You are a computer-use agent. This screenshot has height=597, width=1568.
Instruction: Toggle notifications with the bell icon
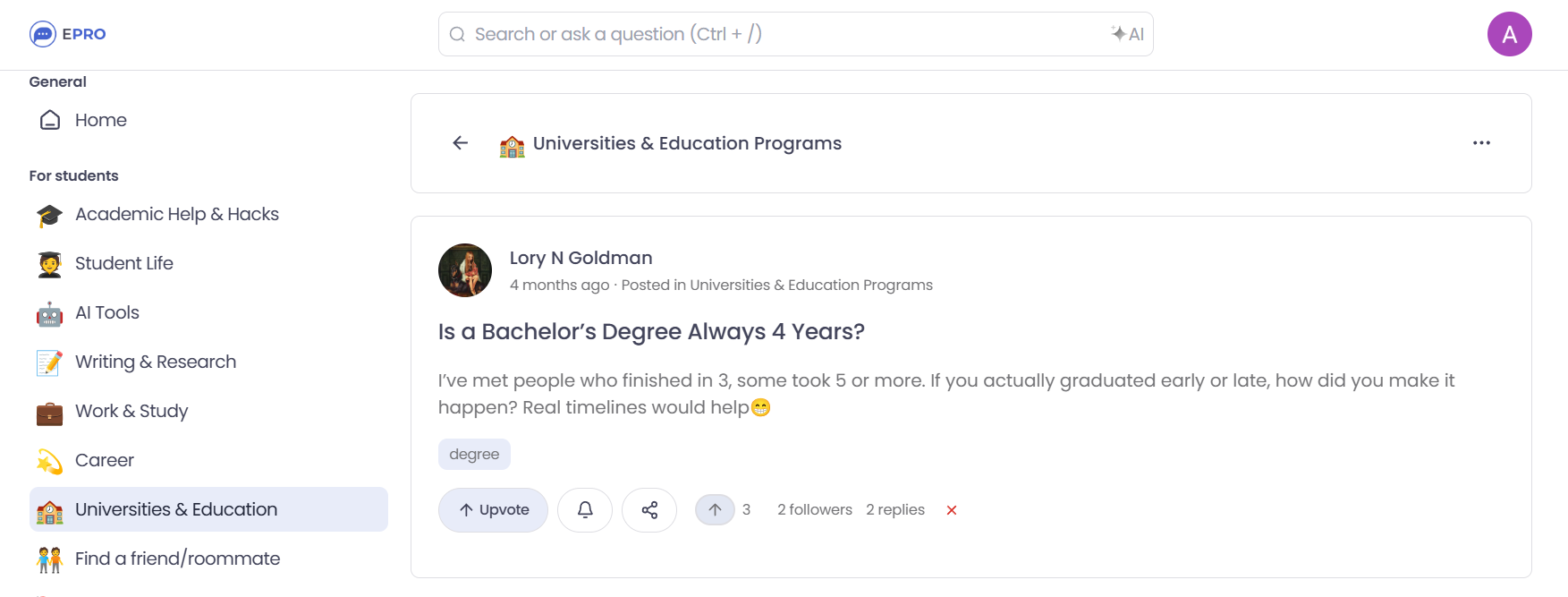pyautogui.click(x=585, y=509)
